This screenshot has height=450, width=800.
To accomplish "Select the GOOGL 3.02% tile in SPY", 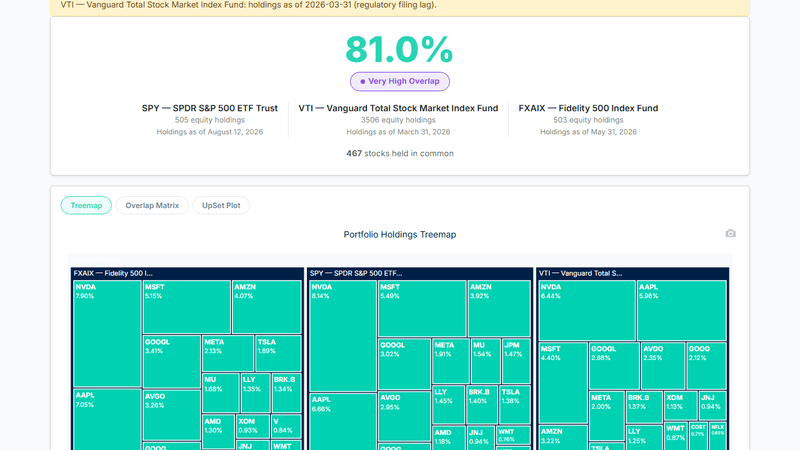I will click(x=405, y=364).
